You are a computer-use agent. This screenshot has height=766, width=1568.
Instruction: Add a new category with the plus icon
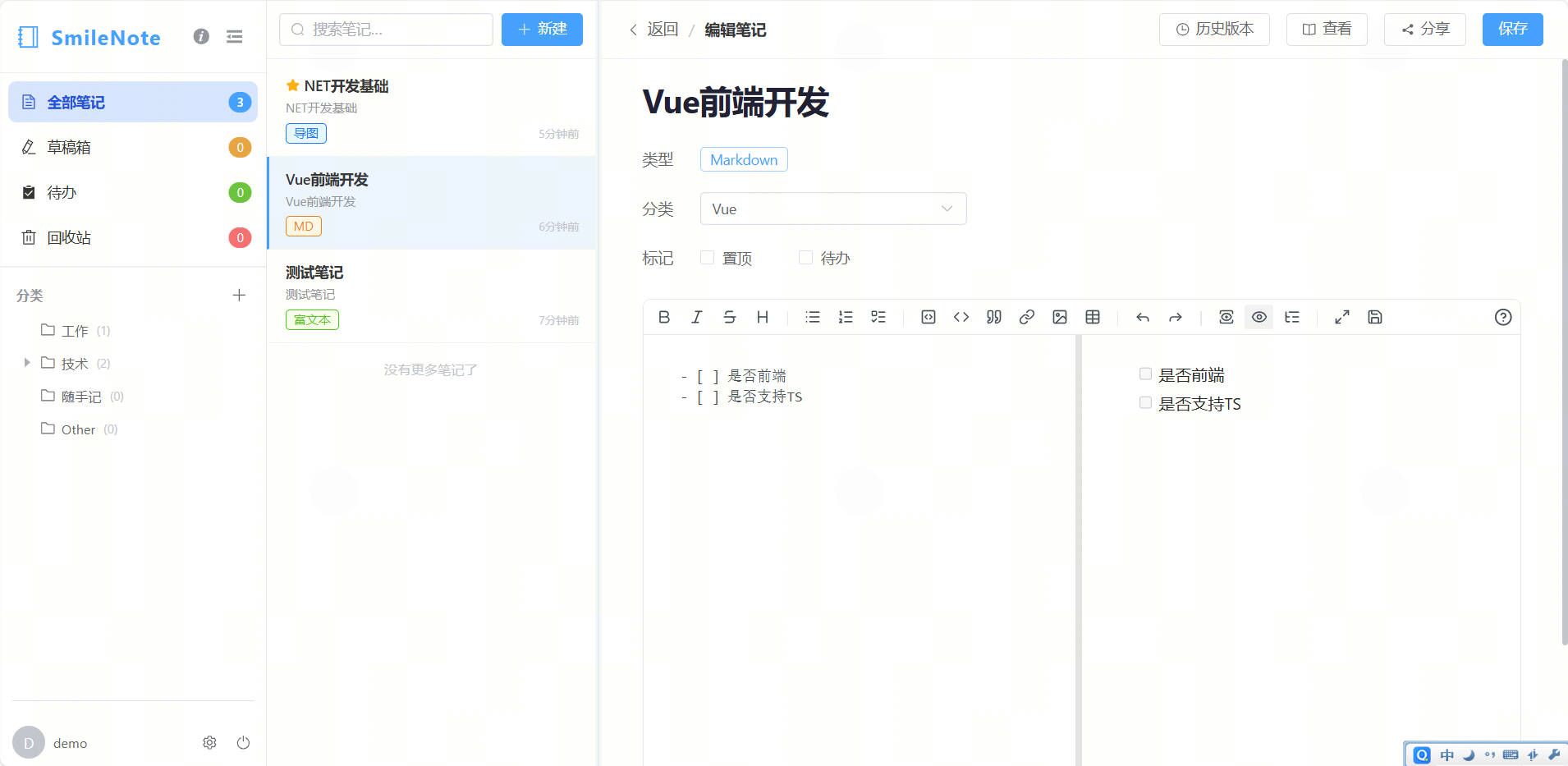239,295
